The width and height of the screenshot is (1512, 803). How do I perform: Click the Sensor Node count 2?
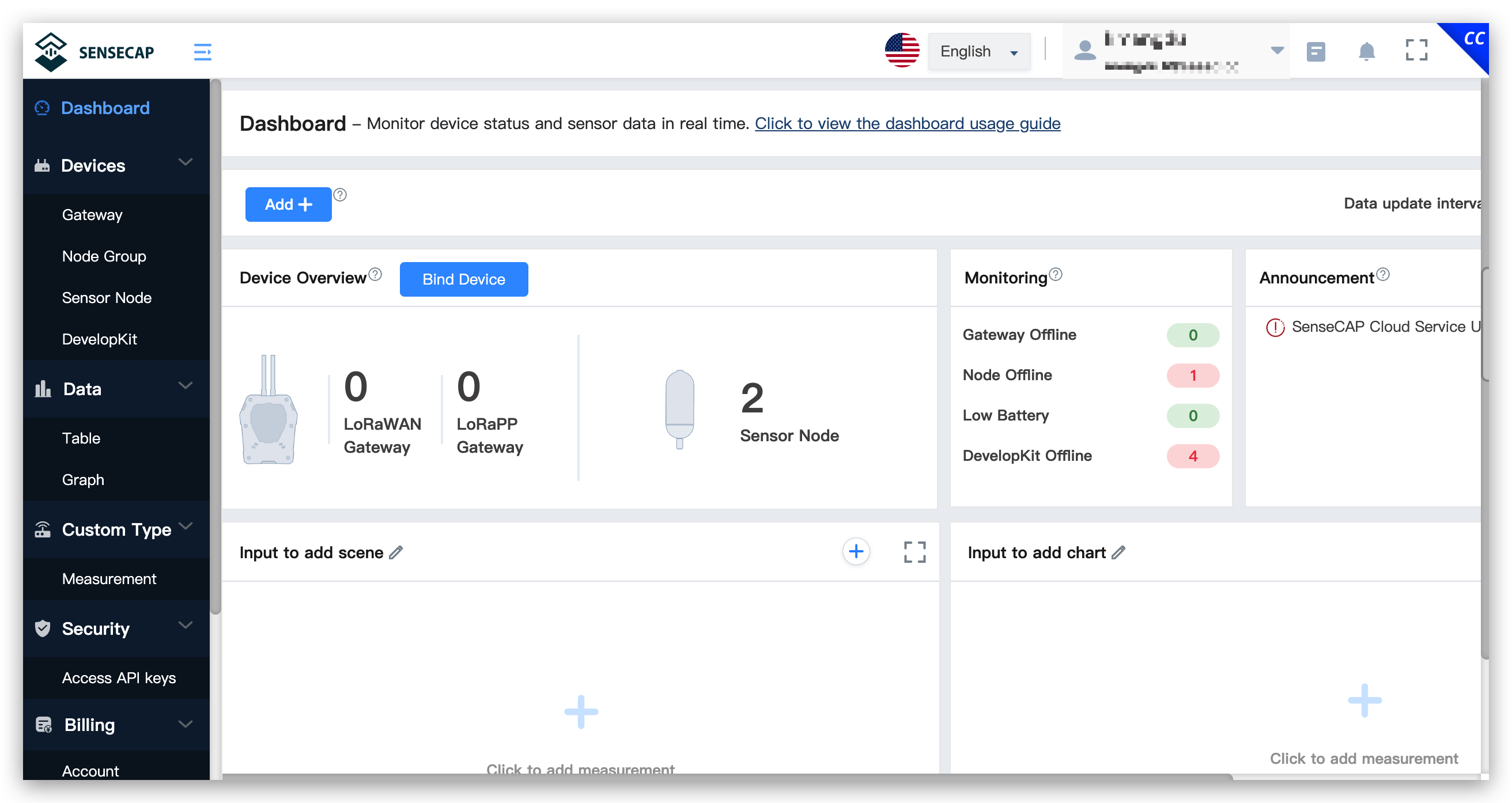tap(752, 399)
